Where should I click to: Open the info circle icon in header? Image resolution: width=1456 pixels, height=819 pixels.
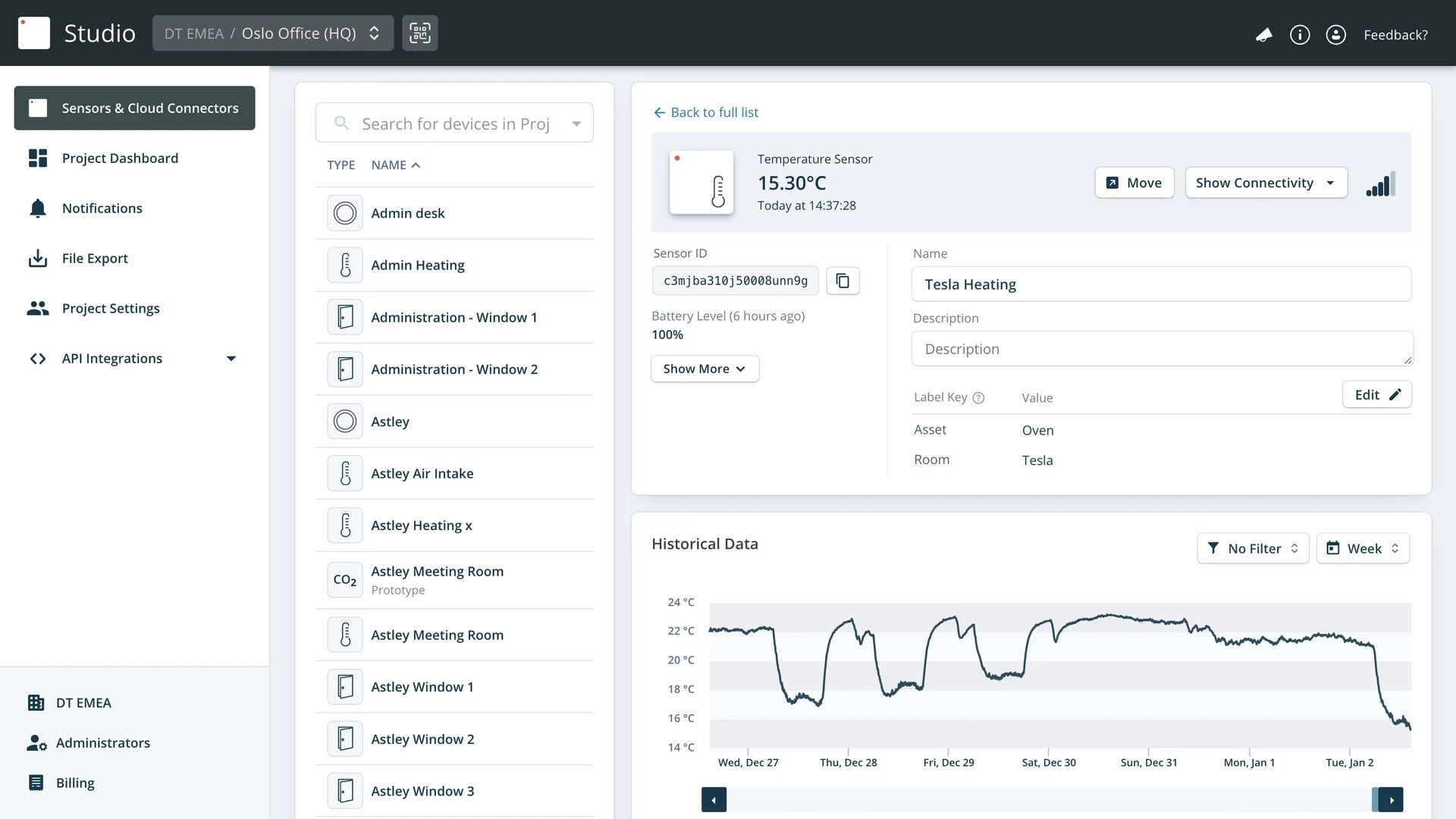click(x=1300, y=35)
